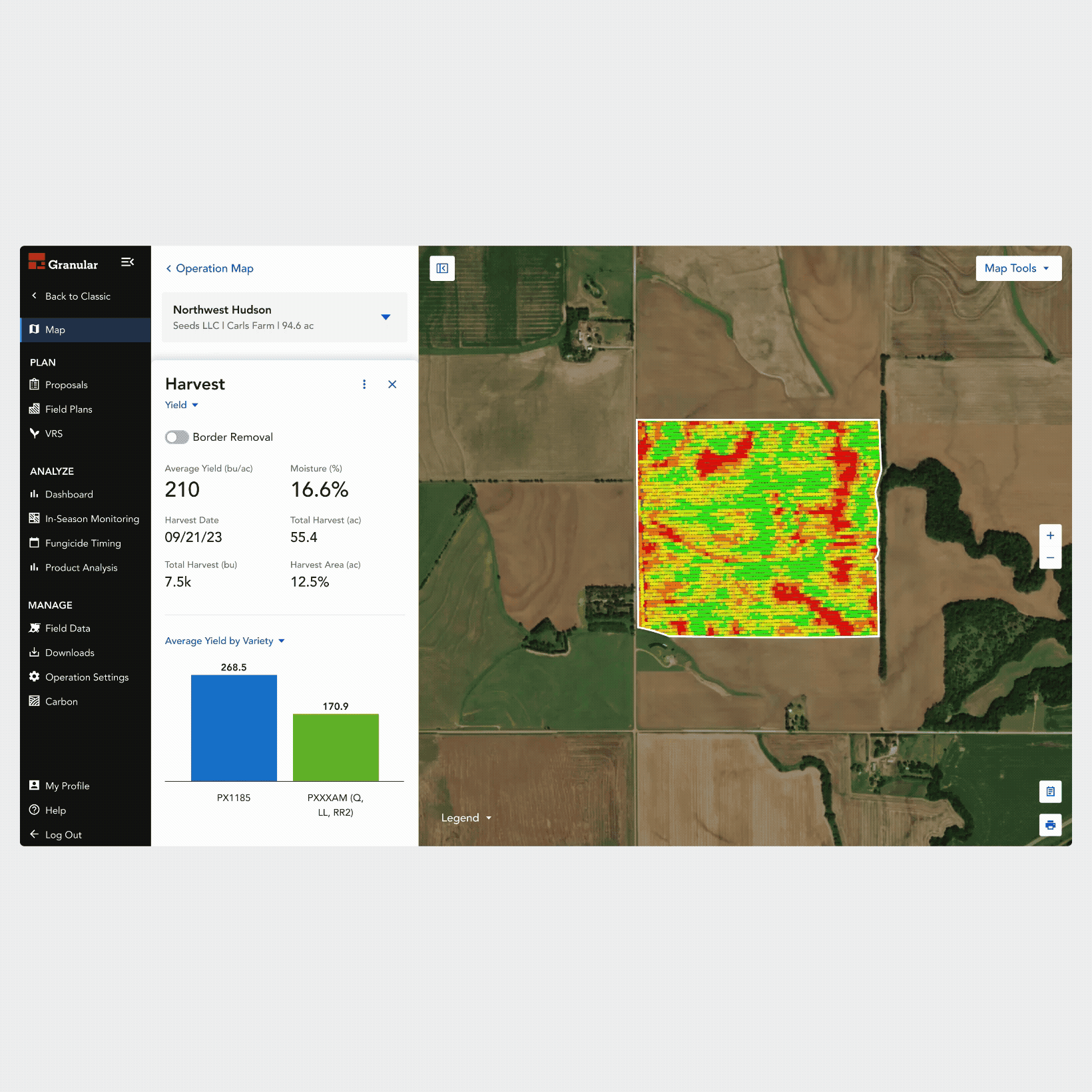Click the Operation Settings gear icon

[35, 677]
